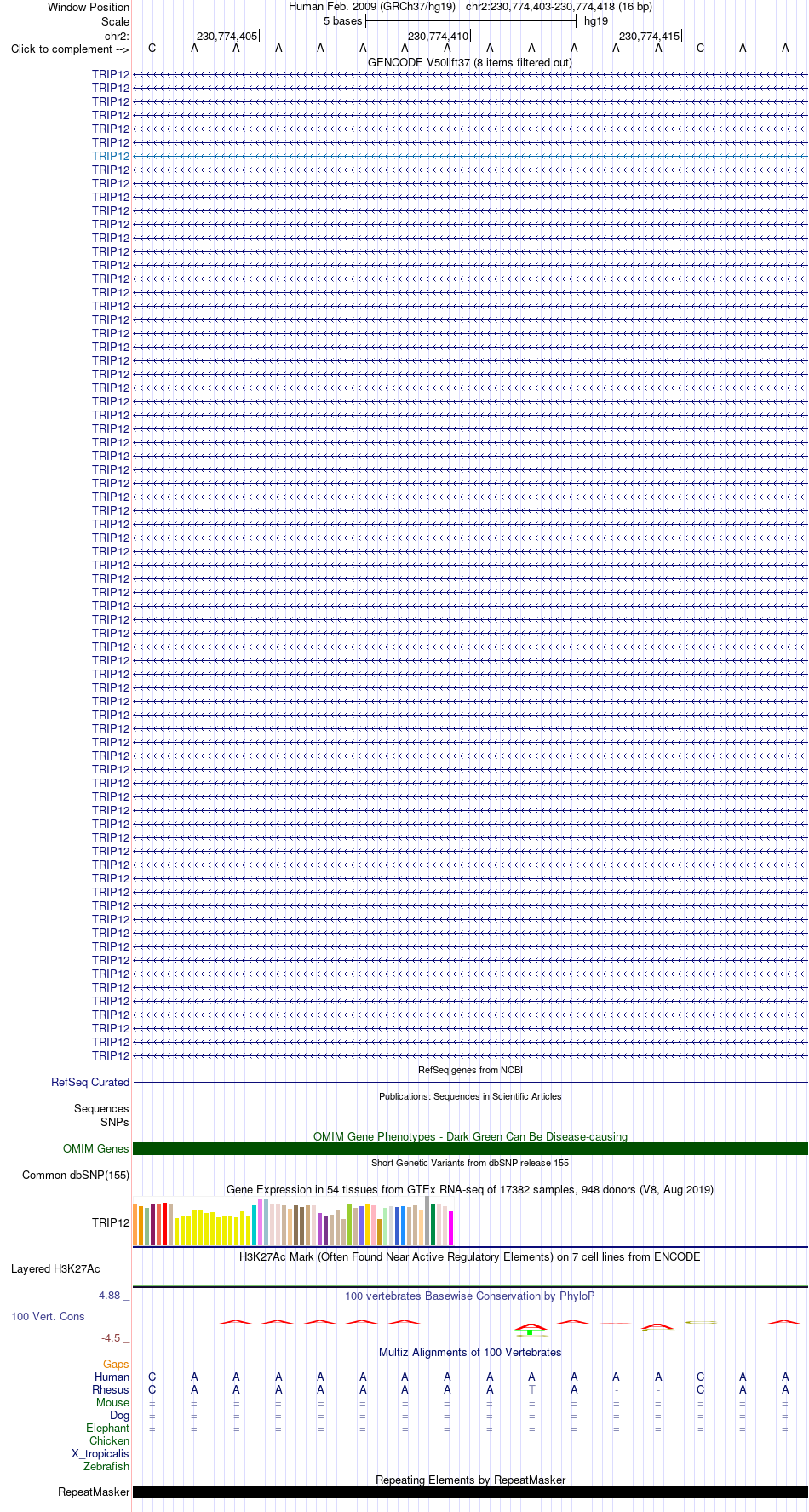Click the green PhyloP conservation bar
Viewport: 809px width, 1512px height.
(x=530, y=1332)
